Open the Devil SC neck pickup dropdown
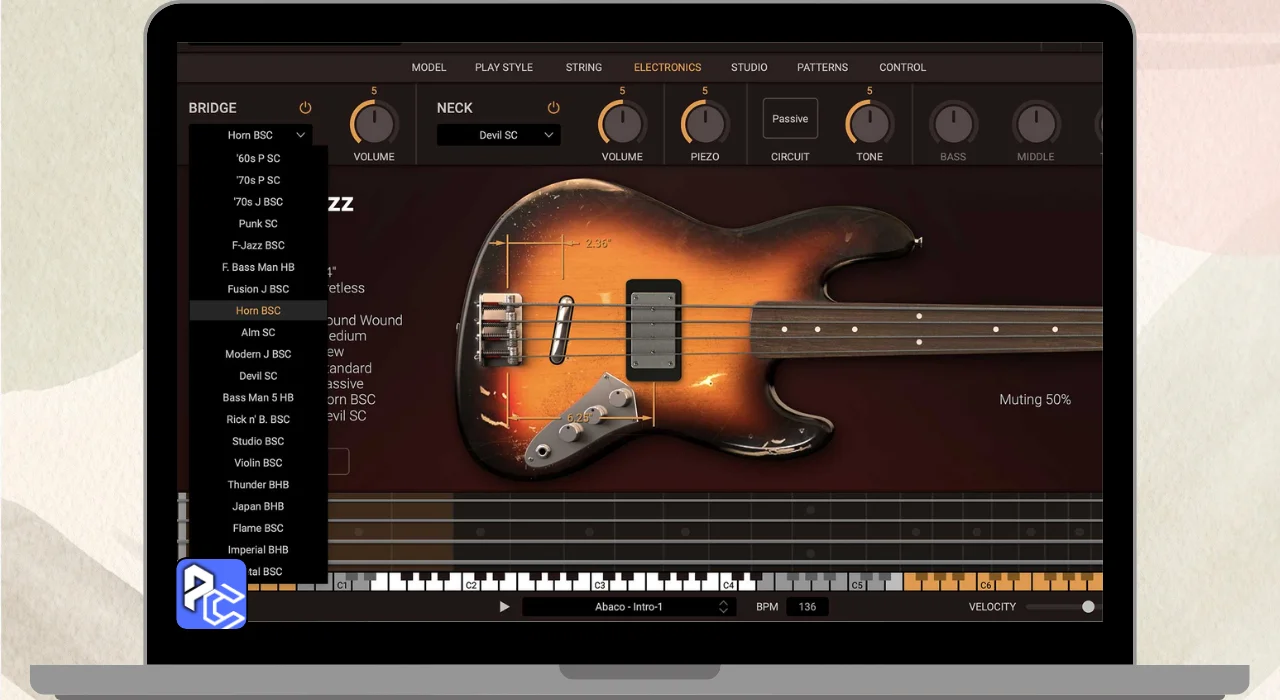The height and width of the screenshot is (700, 1280). pyautogui.click(x=498, y=135)
